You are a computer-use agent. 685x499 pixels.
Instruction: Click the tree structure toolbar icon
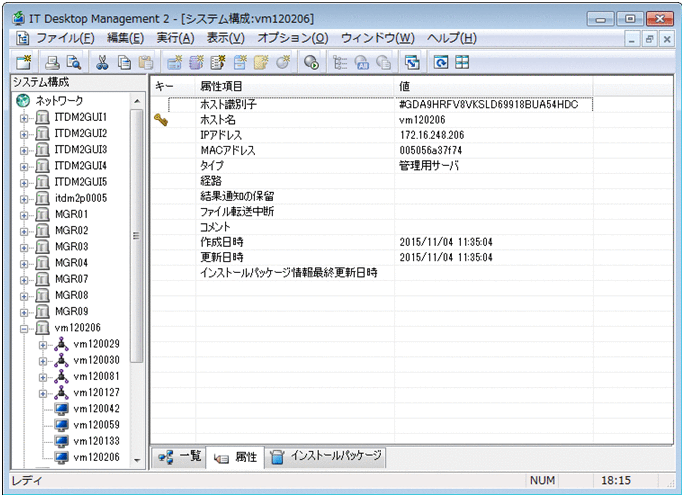tap(340, 62)
